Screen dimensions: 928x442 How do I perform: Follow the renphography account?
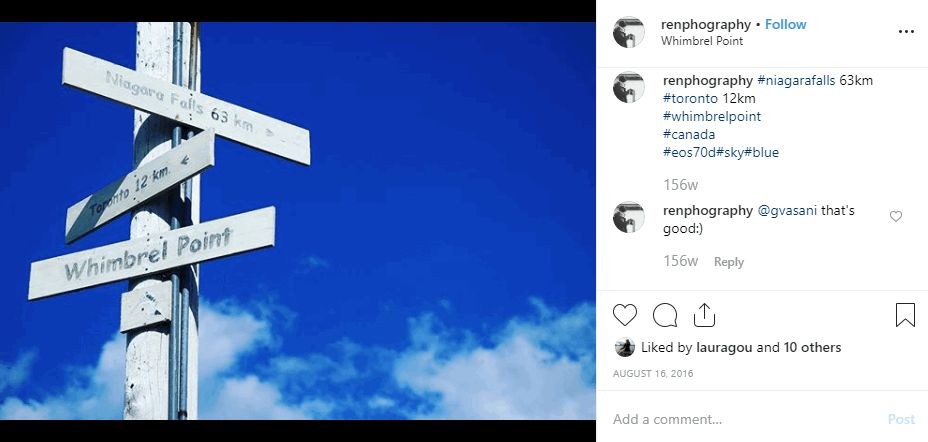coord(785,24)
